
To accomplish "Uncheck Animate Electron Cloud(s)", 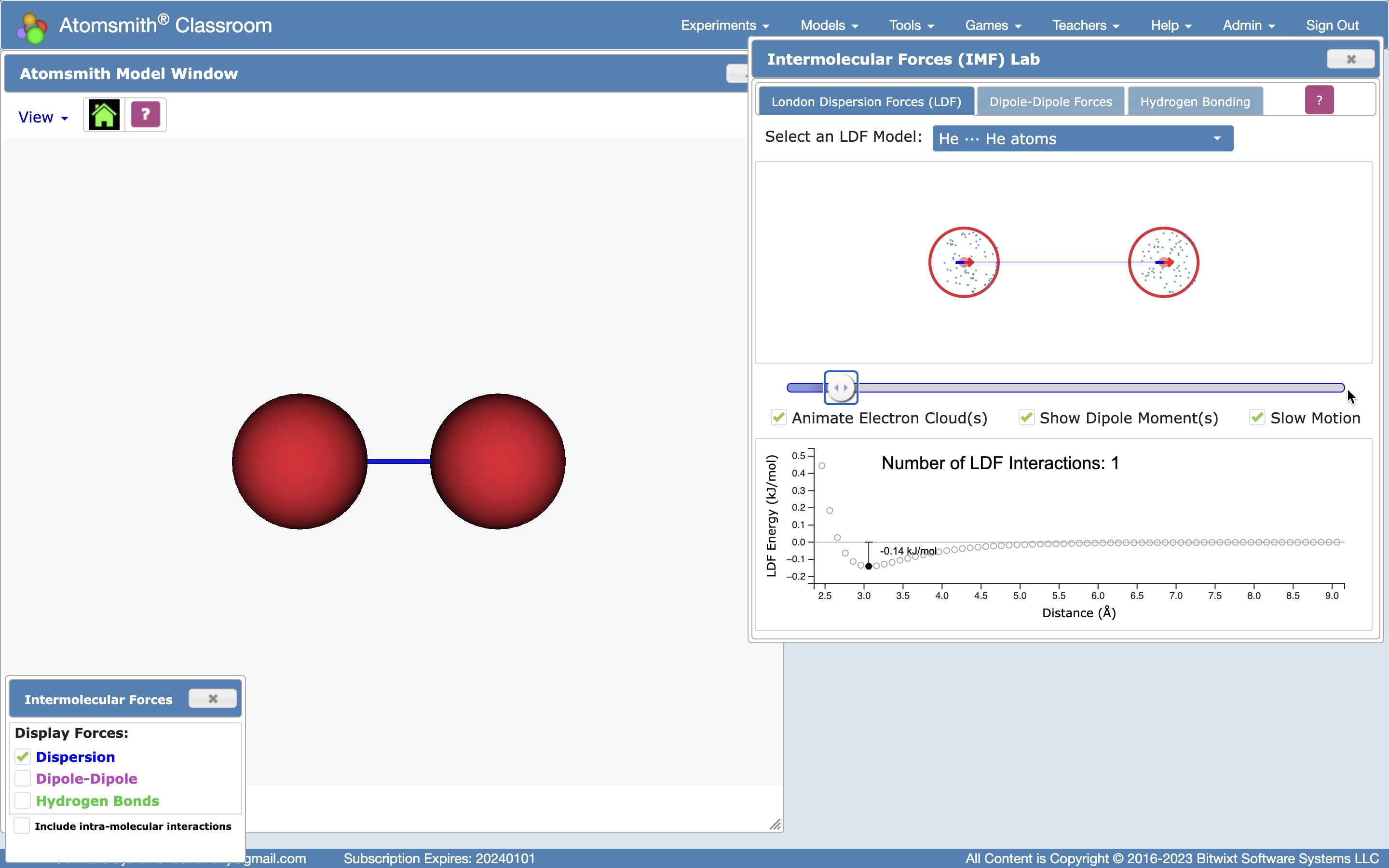I will [778, 417].
